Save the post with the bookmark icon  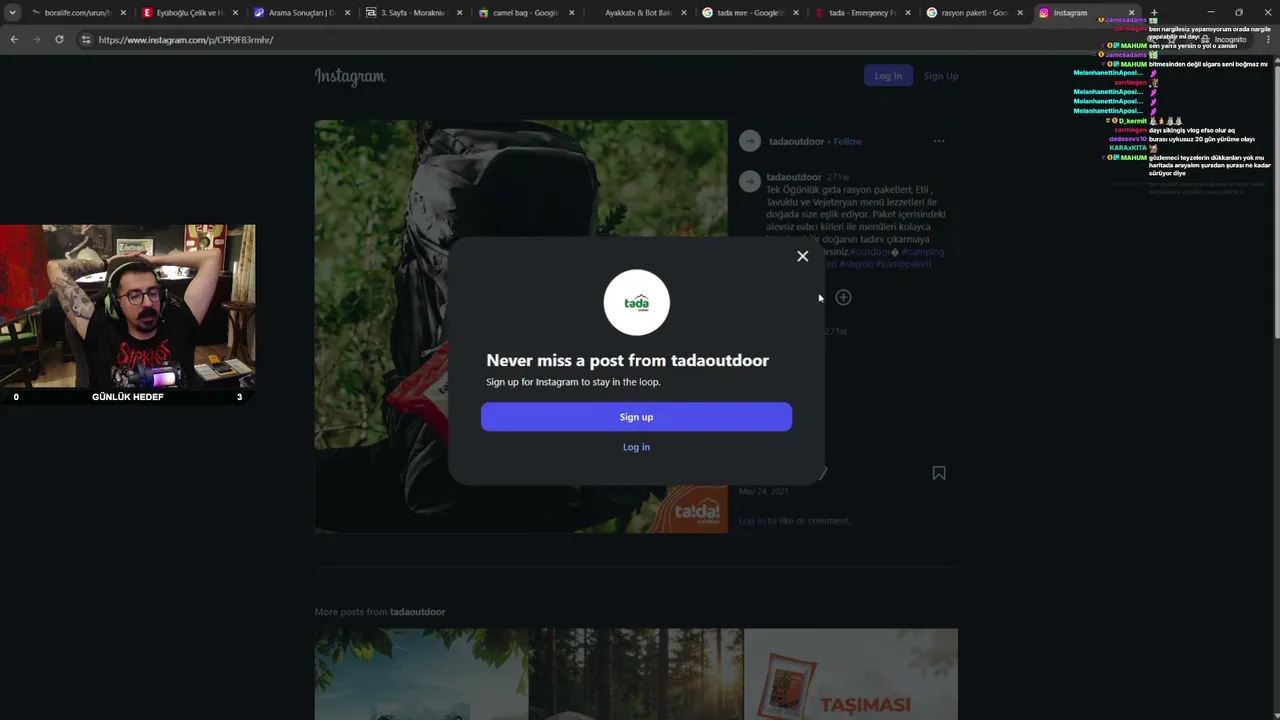[x=939, y=473]
